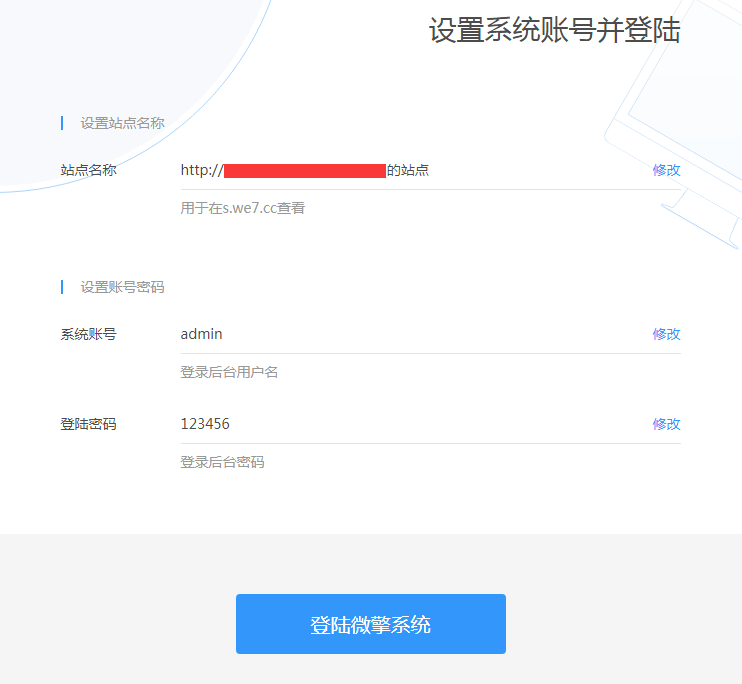The height and width of the screenshot is (684, 742).
Task: Click the 登录后台用户名 hint text
Action: [229, 372]
